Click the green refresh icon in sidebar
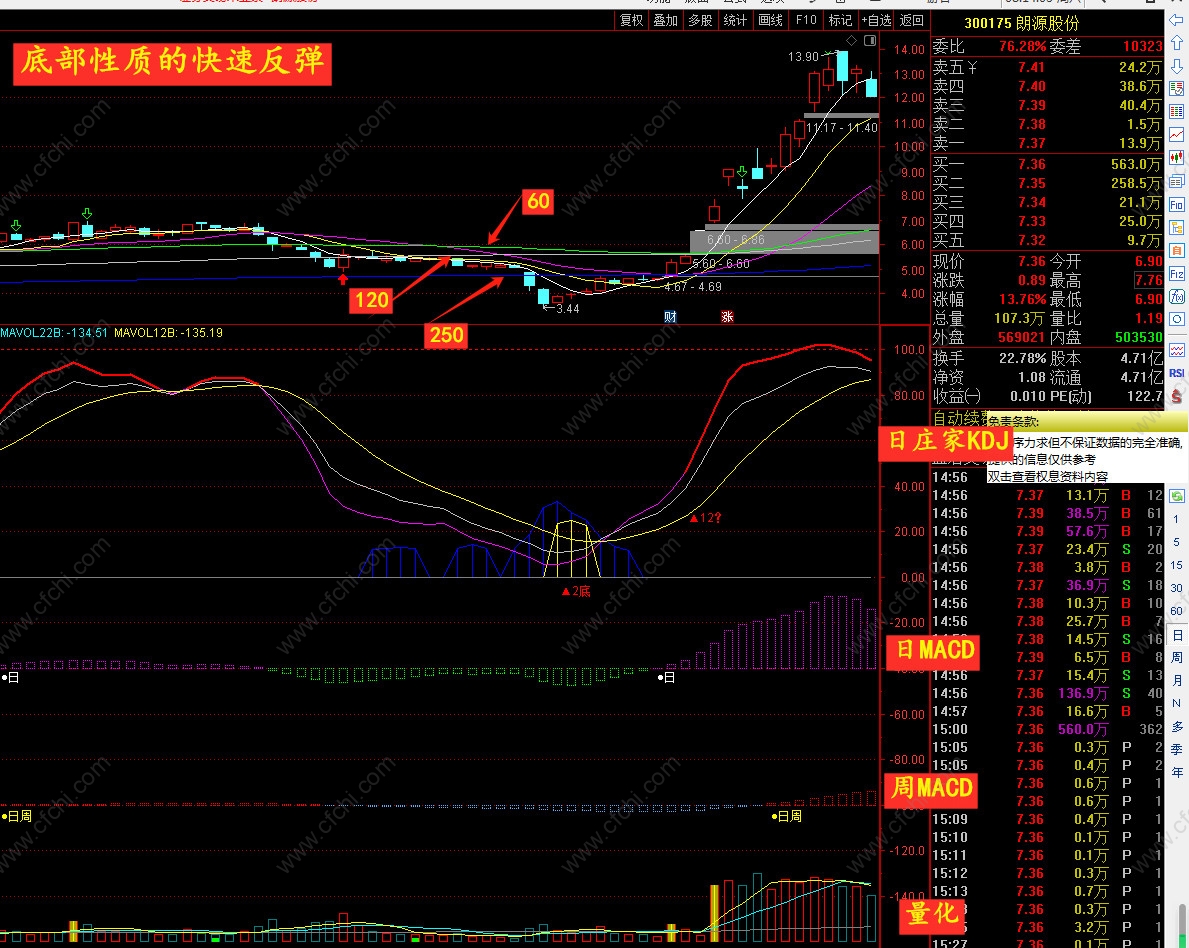 coord(1176,496)
